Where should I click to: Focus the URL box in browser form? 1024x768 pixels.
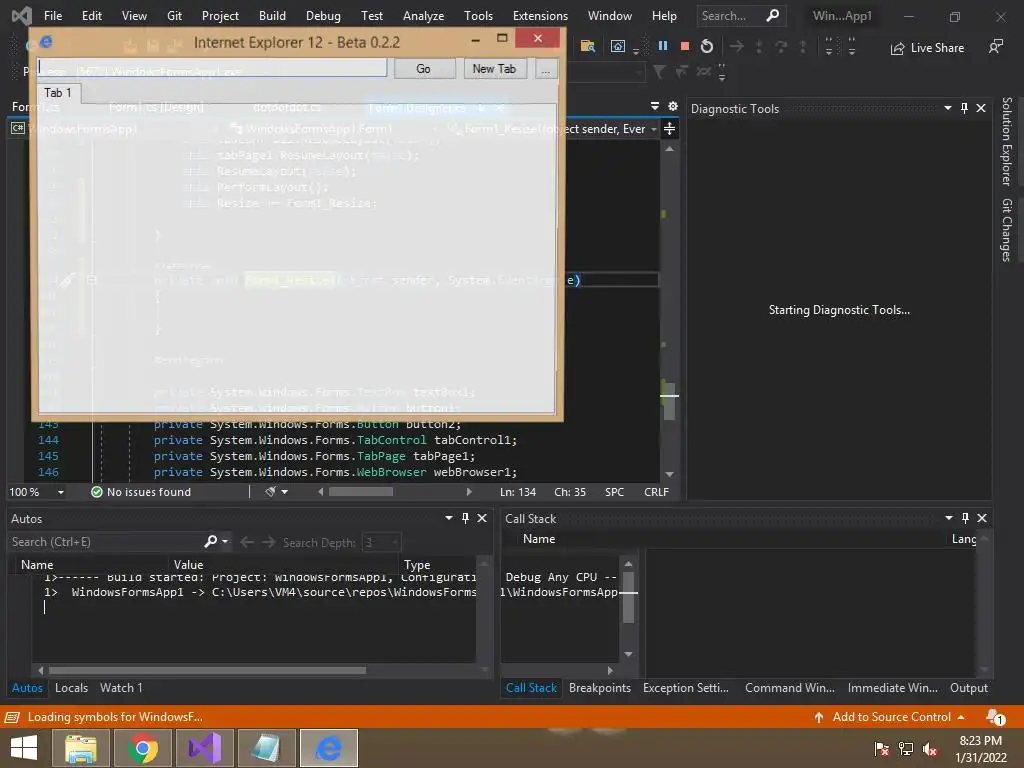[x=213, y=68]
